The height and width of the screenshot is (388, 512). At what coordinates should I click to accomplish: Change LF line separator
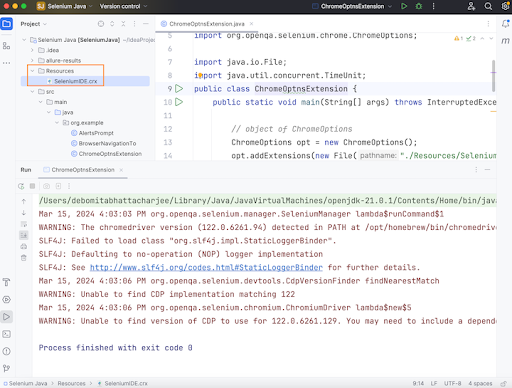point(434,383)
